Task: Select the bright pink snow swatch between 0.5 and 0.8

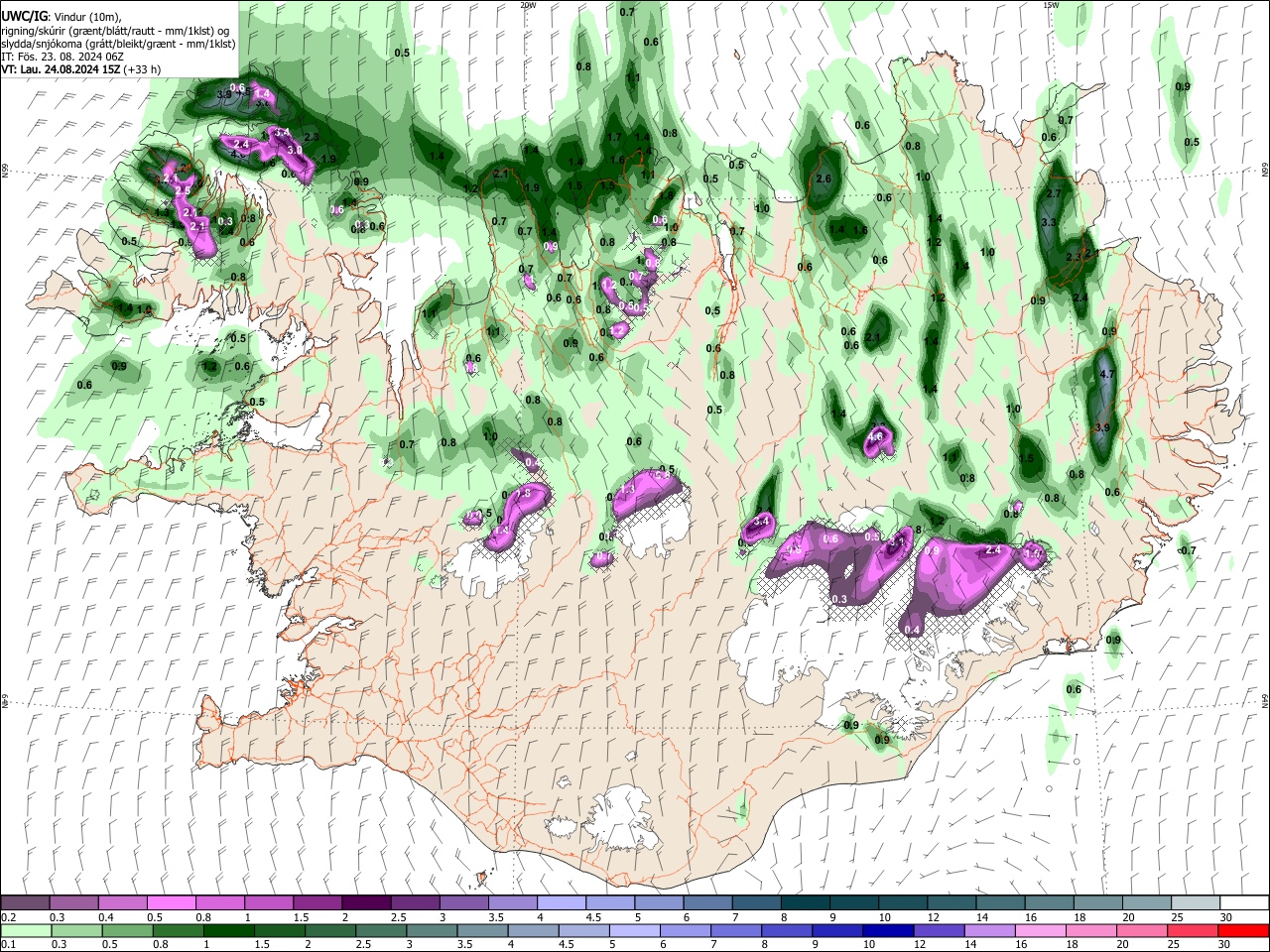Action: [172, 903]
